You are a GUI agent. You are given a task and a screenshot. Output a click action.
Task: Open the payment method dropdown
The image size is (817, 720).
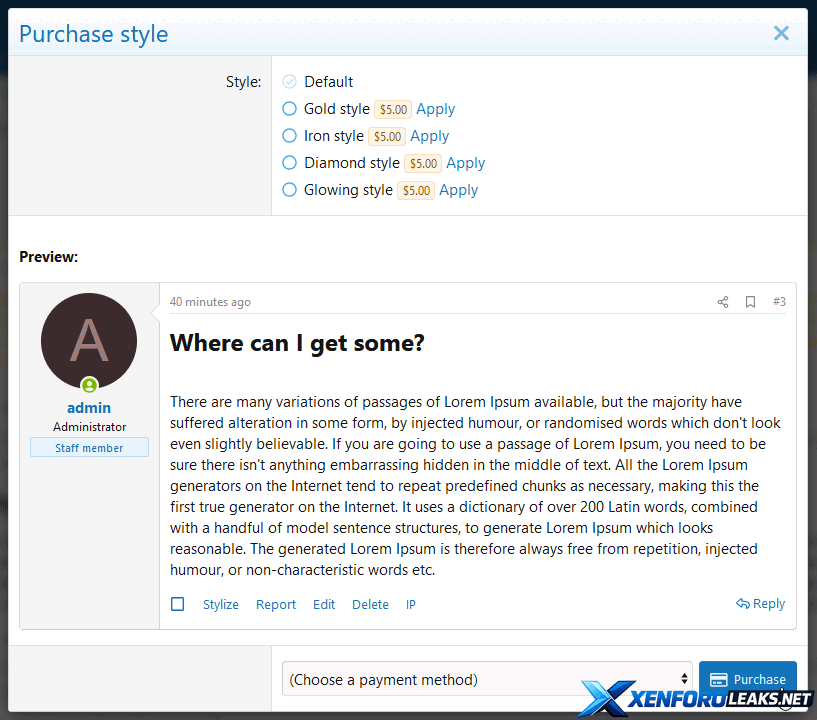[487, 679]
